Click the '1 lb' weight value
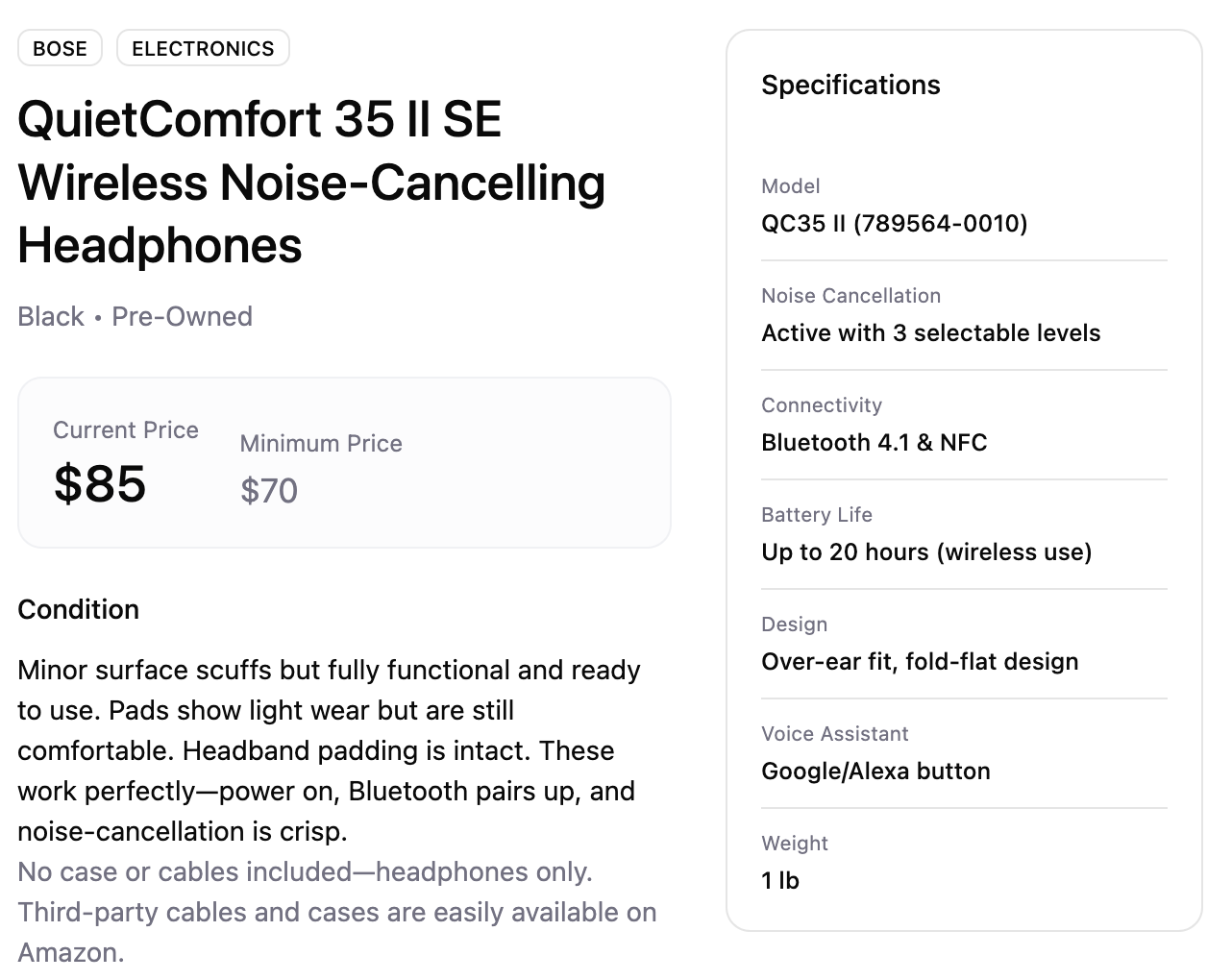This screenshot has height=980, width=1232. click(780, 880)
